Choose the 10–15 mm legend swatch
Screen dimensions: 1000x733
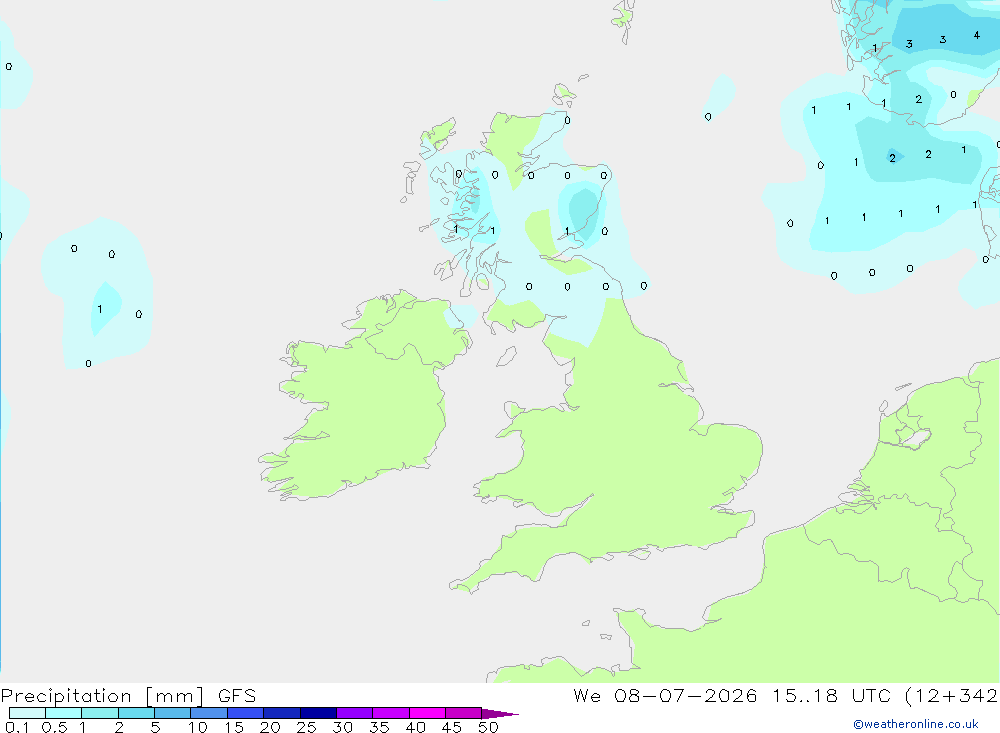tap(209, 713)
